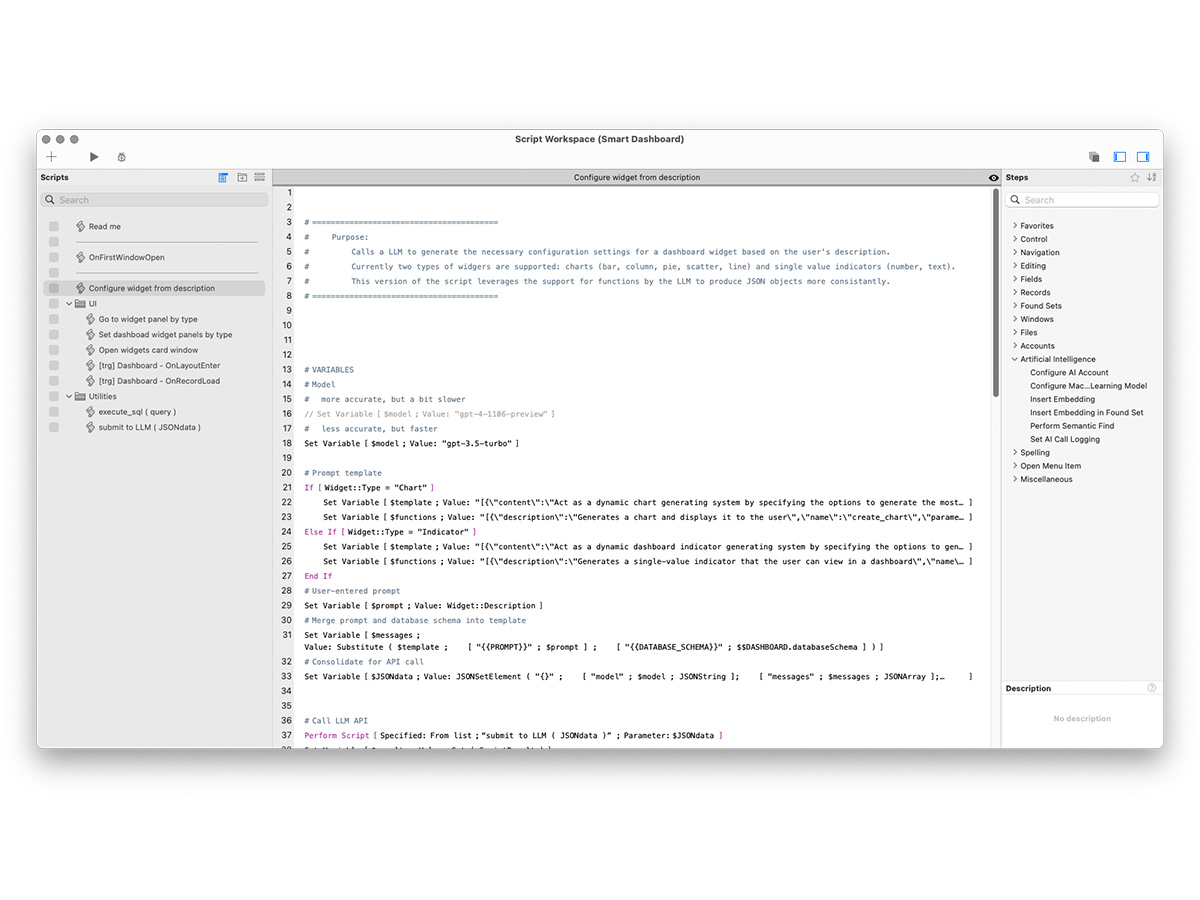Click script icon beside [trg] Dashboard - OnLayoutEnter
Screen dimensions: 1200x900
(91, 366)
